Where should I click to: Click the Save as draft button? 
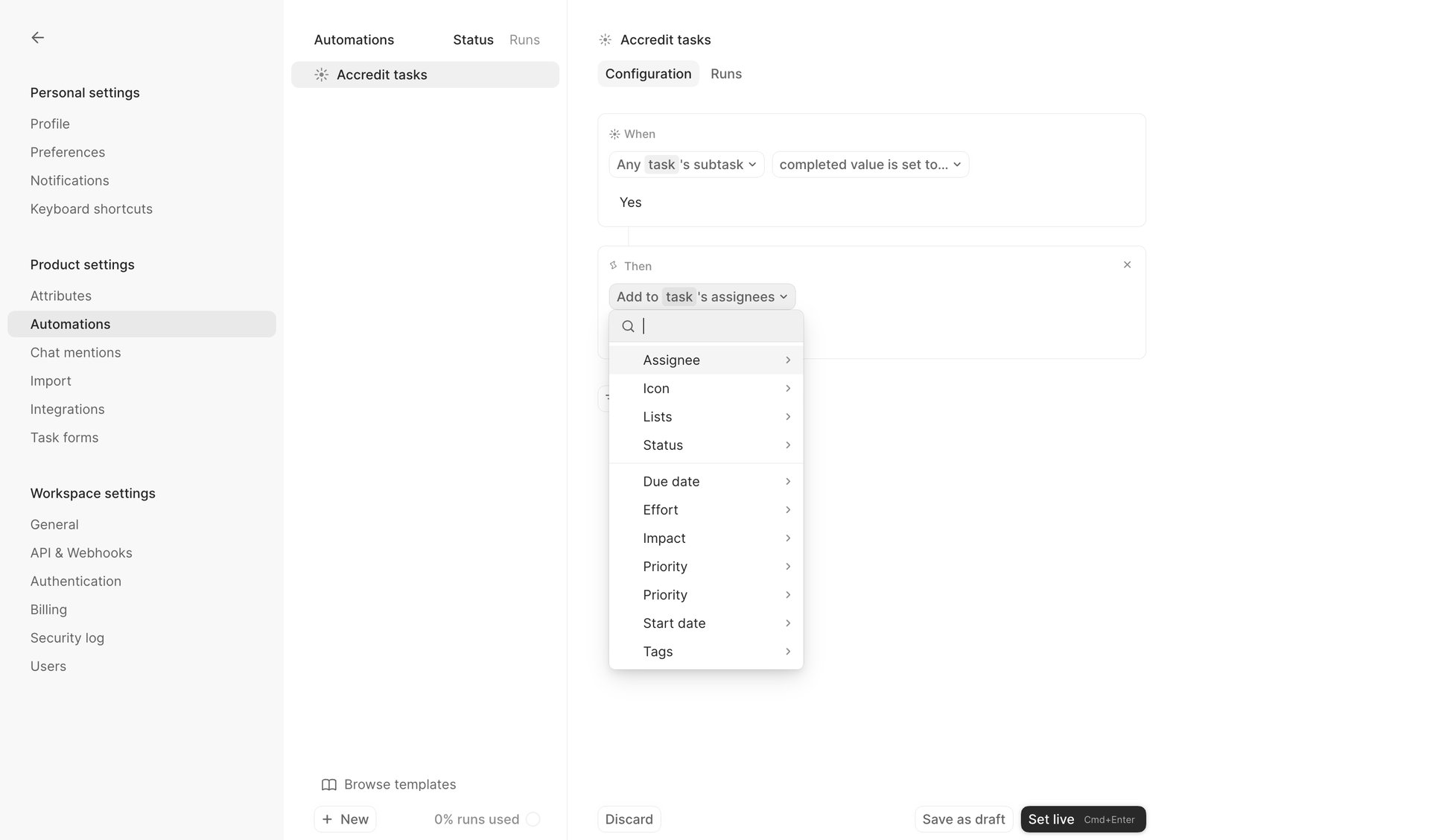963,818
